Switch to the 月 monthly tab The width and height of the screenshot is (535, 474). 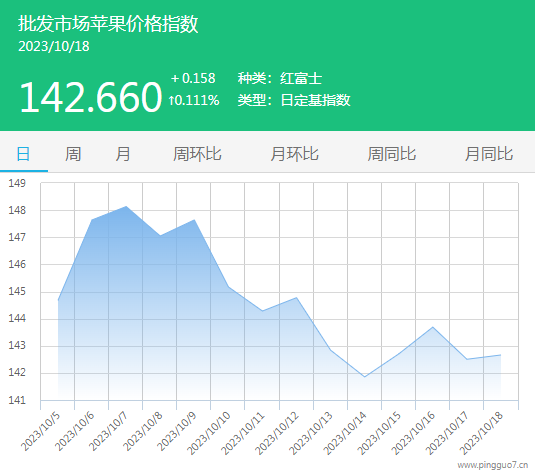point(123,154)
